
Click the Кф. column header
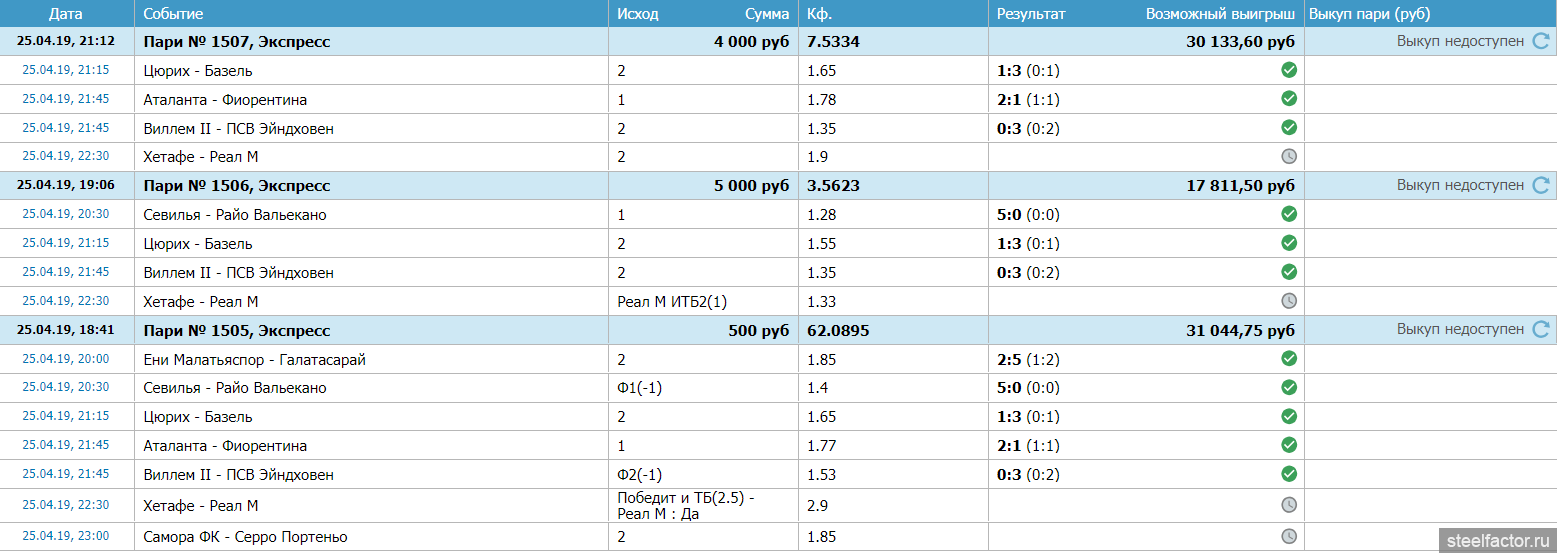point(819,14)
